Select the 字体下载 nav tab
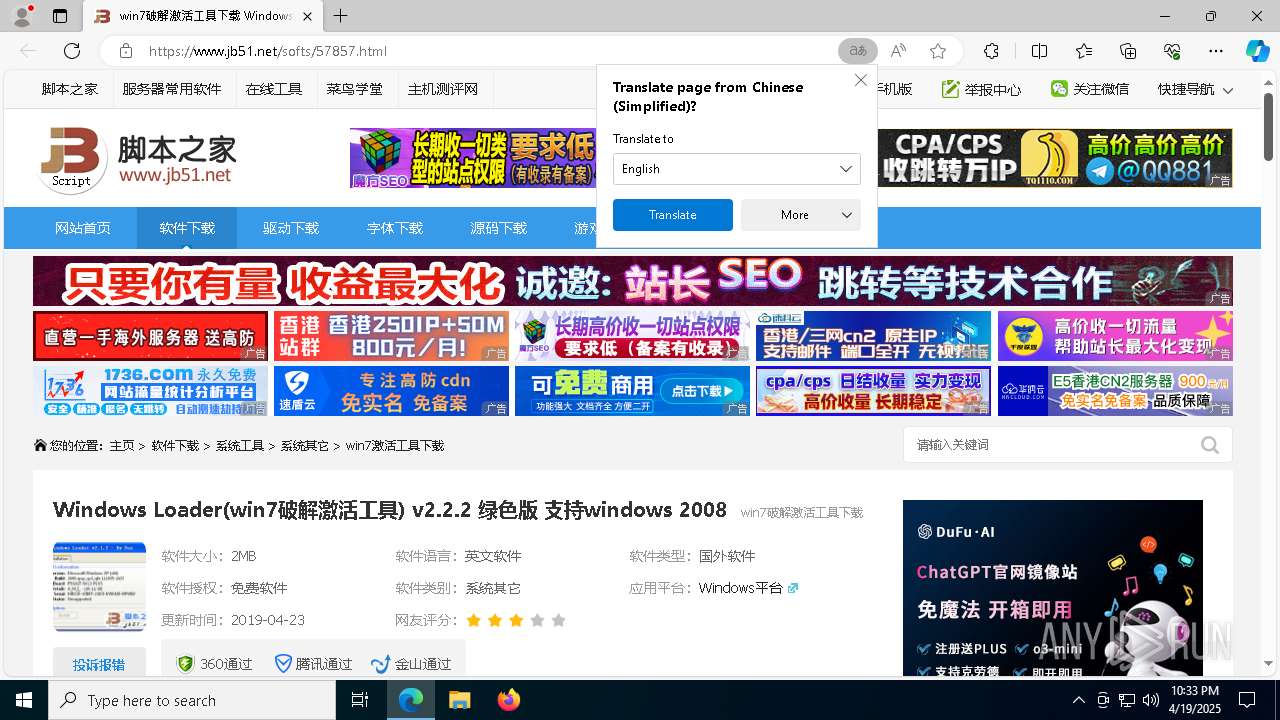Image resolution: width=1280 pixels, height=720 pixels. (x=395, y=228)
